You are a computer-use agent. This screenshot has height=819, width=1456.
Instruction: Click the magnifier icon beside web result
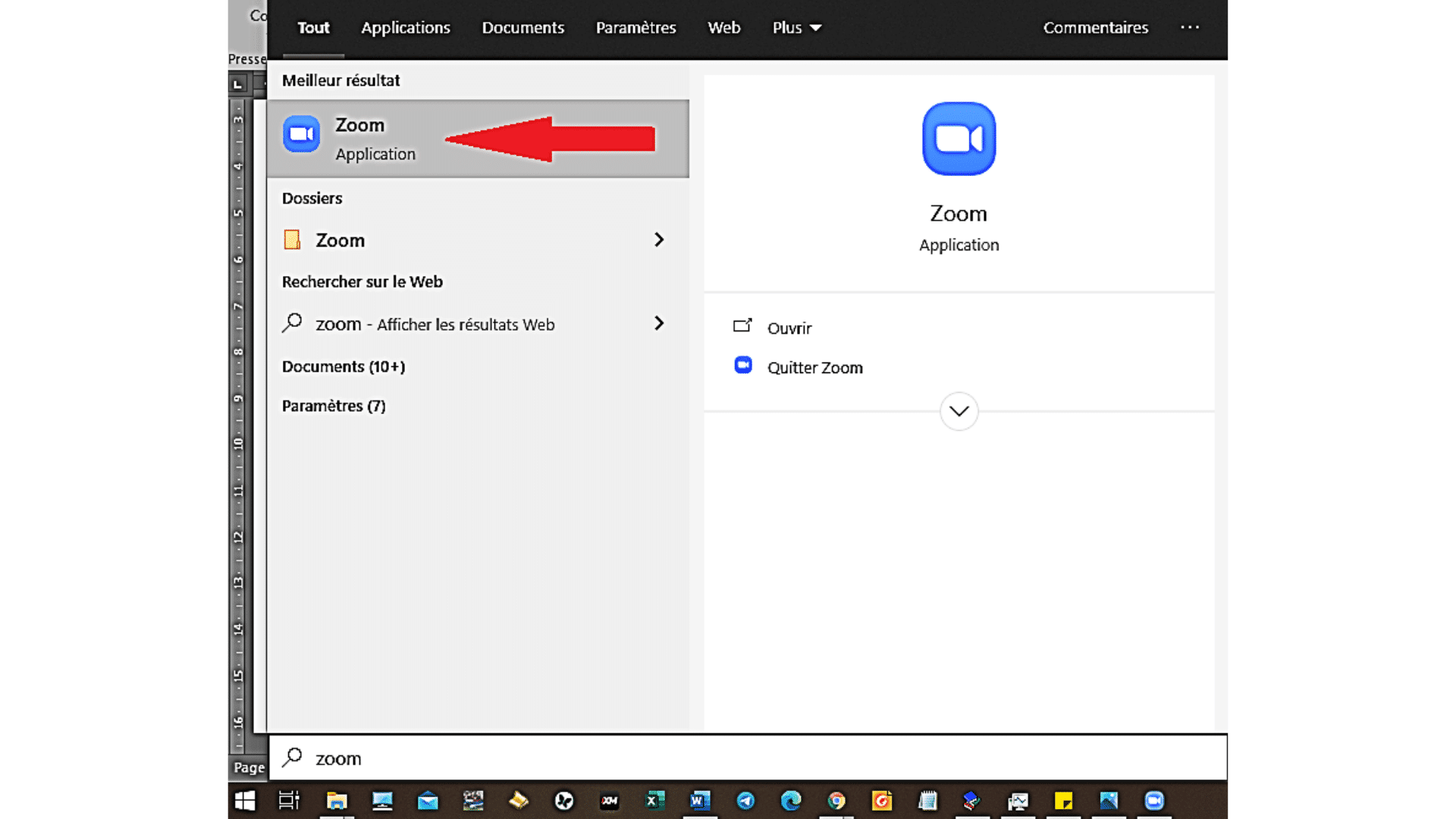[x=292, y=323]
